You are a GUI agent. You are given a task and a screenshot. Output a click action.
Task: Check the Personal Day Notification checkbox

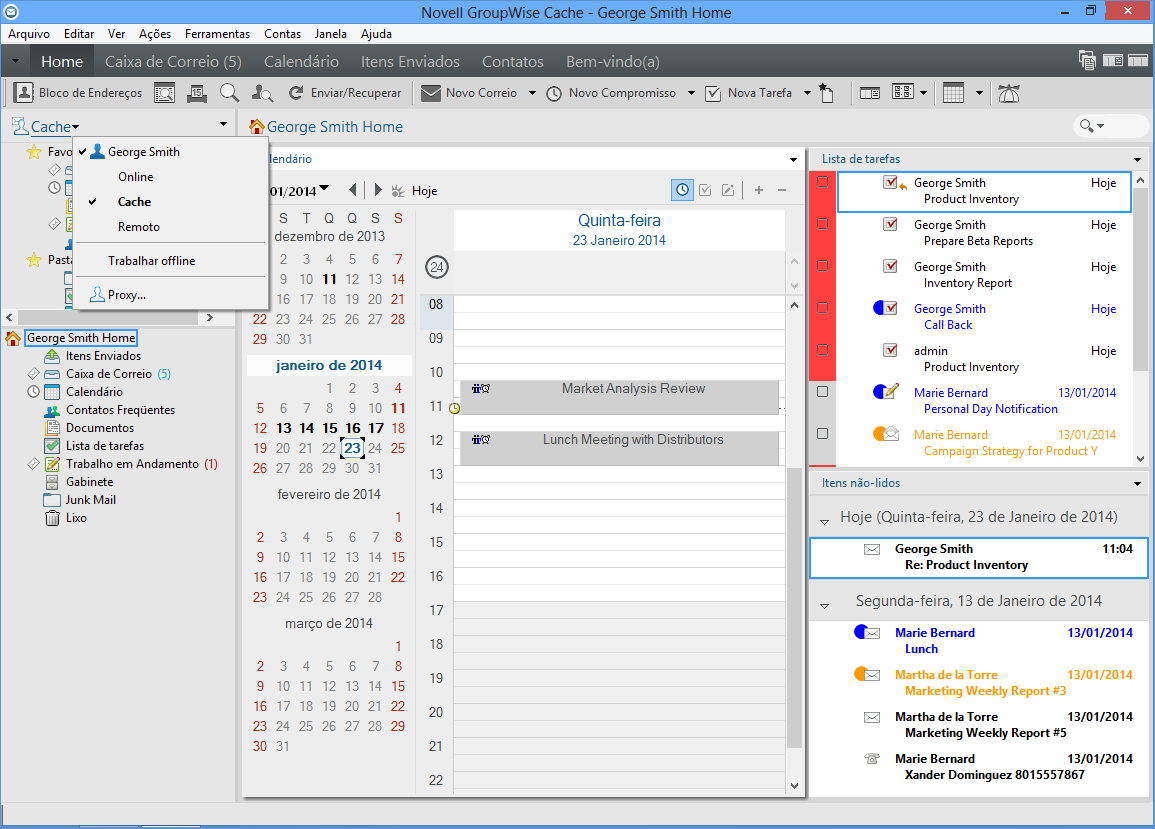tap(823, 392)
